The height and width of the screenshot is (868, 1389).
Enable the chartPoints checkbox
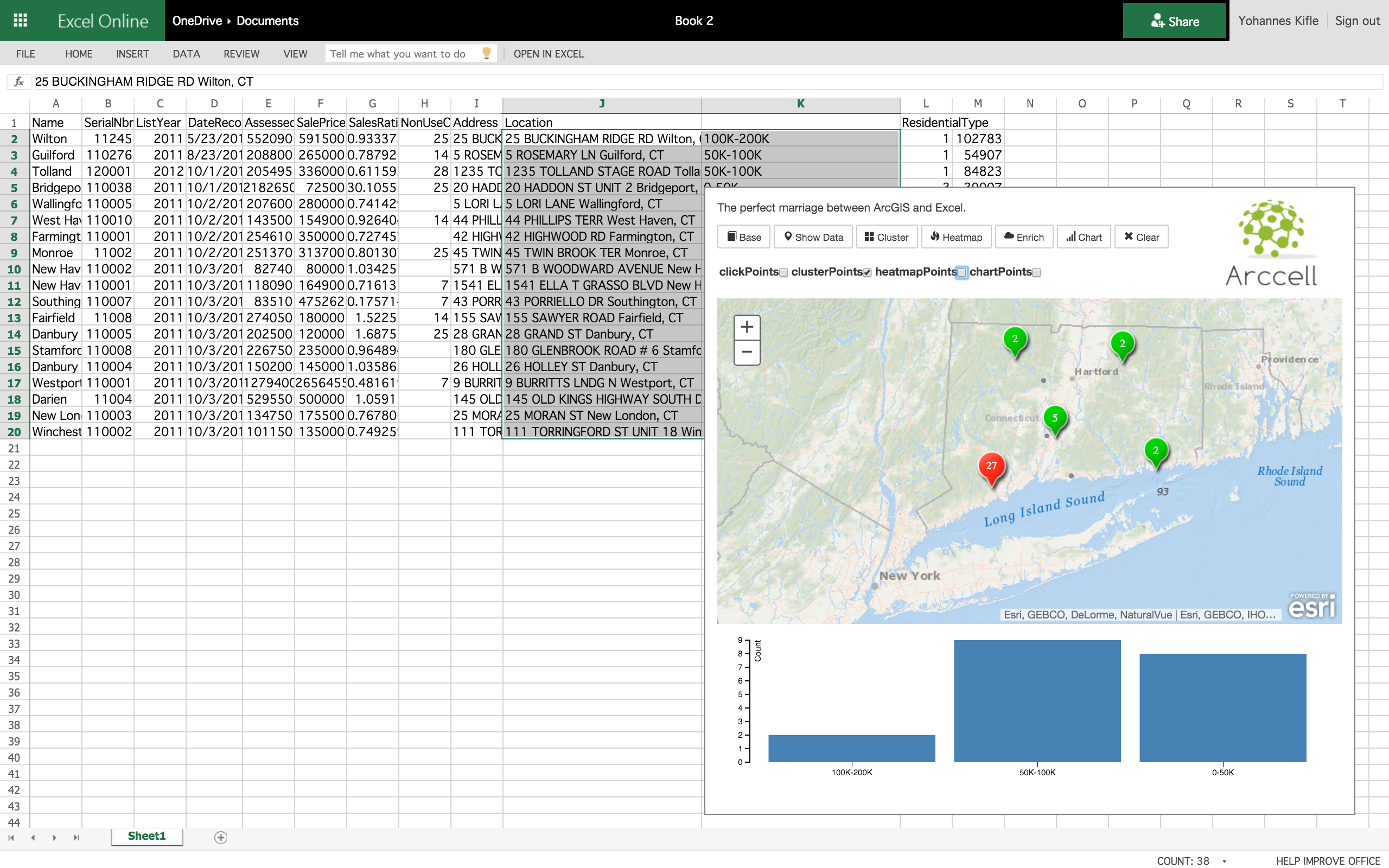[x=1036, y=273]
